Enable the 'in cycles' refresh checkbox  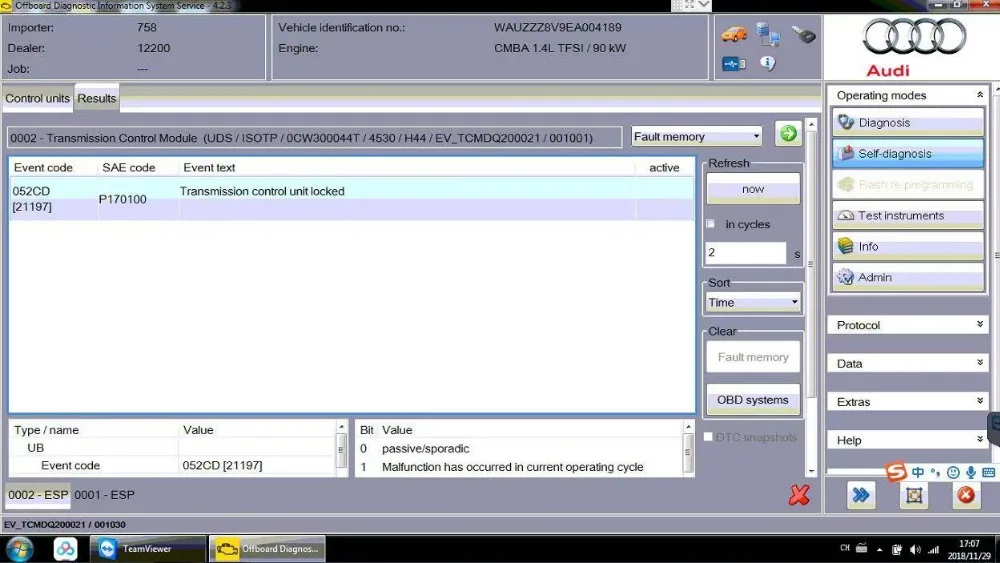tap(710, 224)
